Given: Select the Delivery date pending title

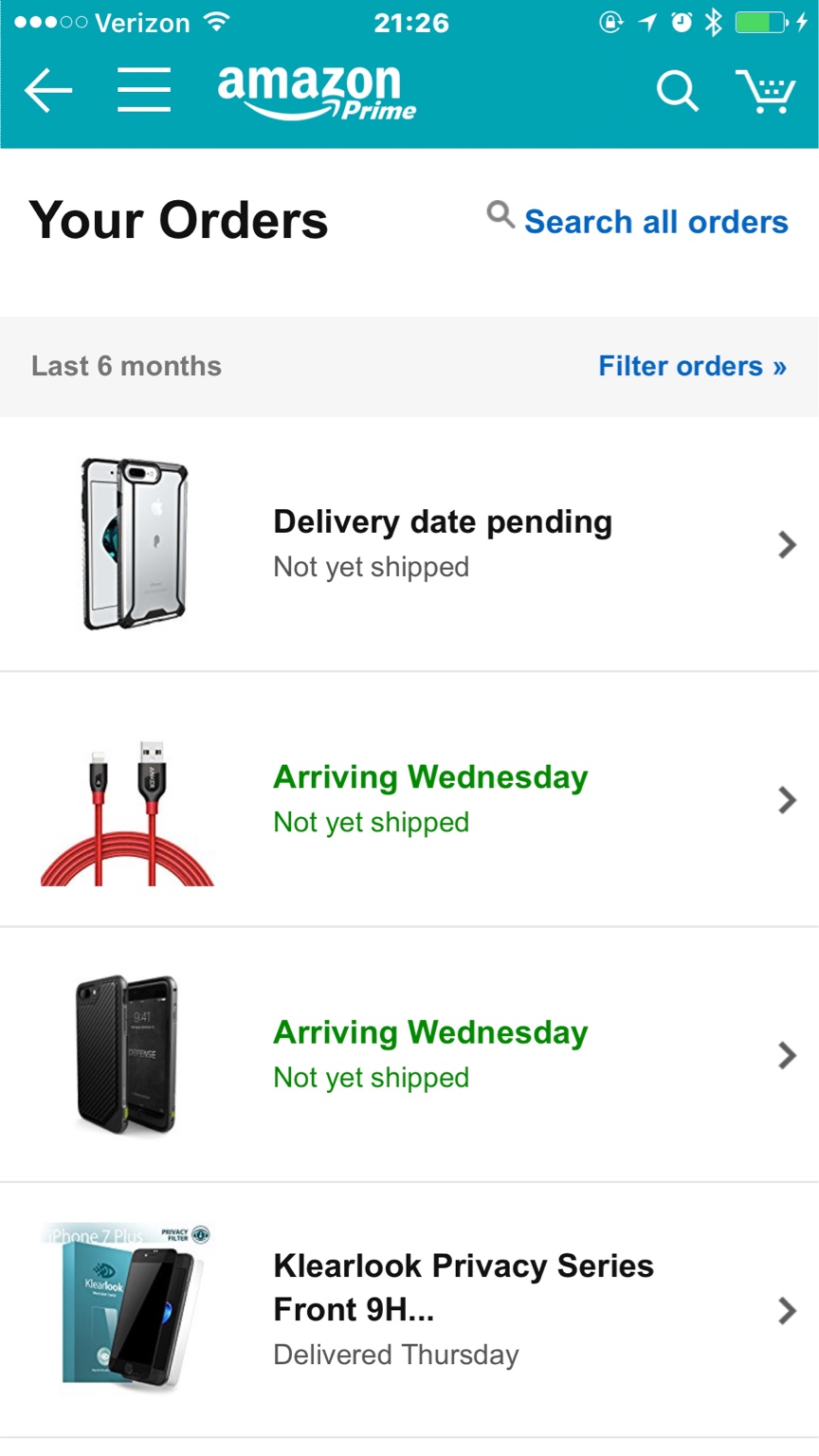Looking at the screenshot, I should (x=443, y=521).
